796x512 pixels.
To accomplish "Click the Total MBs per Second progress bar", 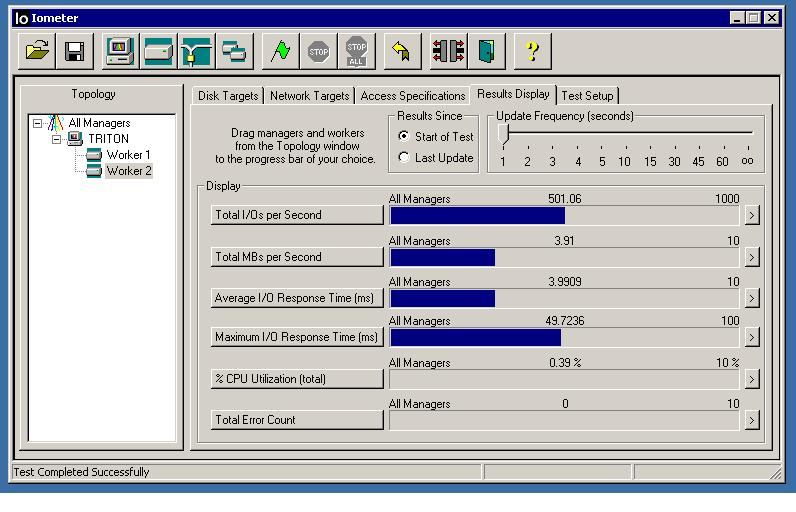I will (564, 257).
